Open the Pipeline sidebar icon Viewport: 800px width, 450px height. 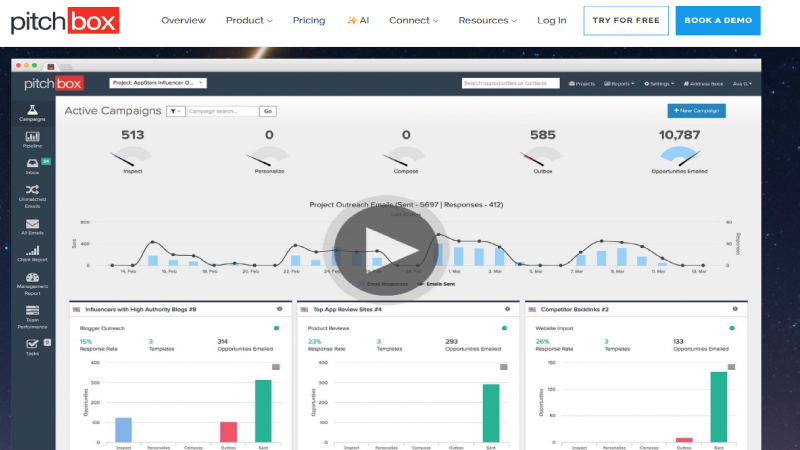coord(32,140)
